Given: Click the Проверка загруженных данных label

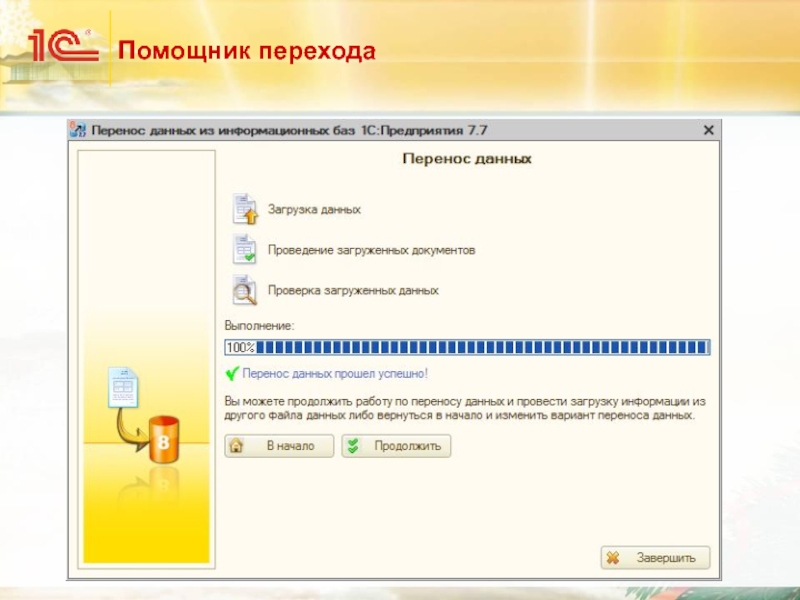Looking at the screenshot, I should 353,290.
